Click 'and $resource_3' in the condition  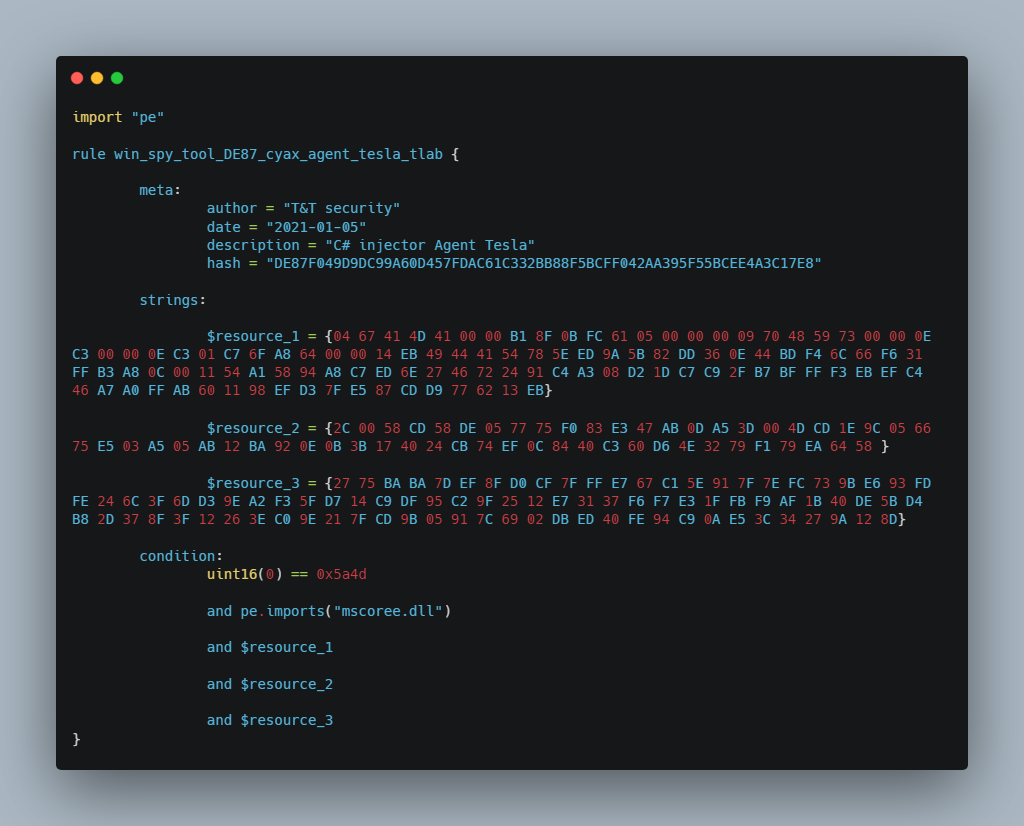click(x=270, y=720)
